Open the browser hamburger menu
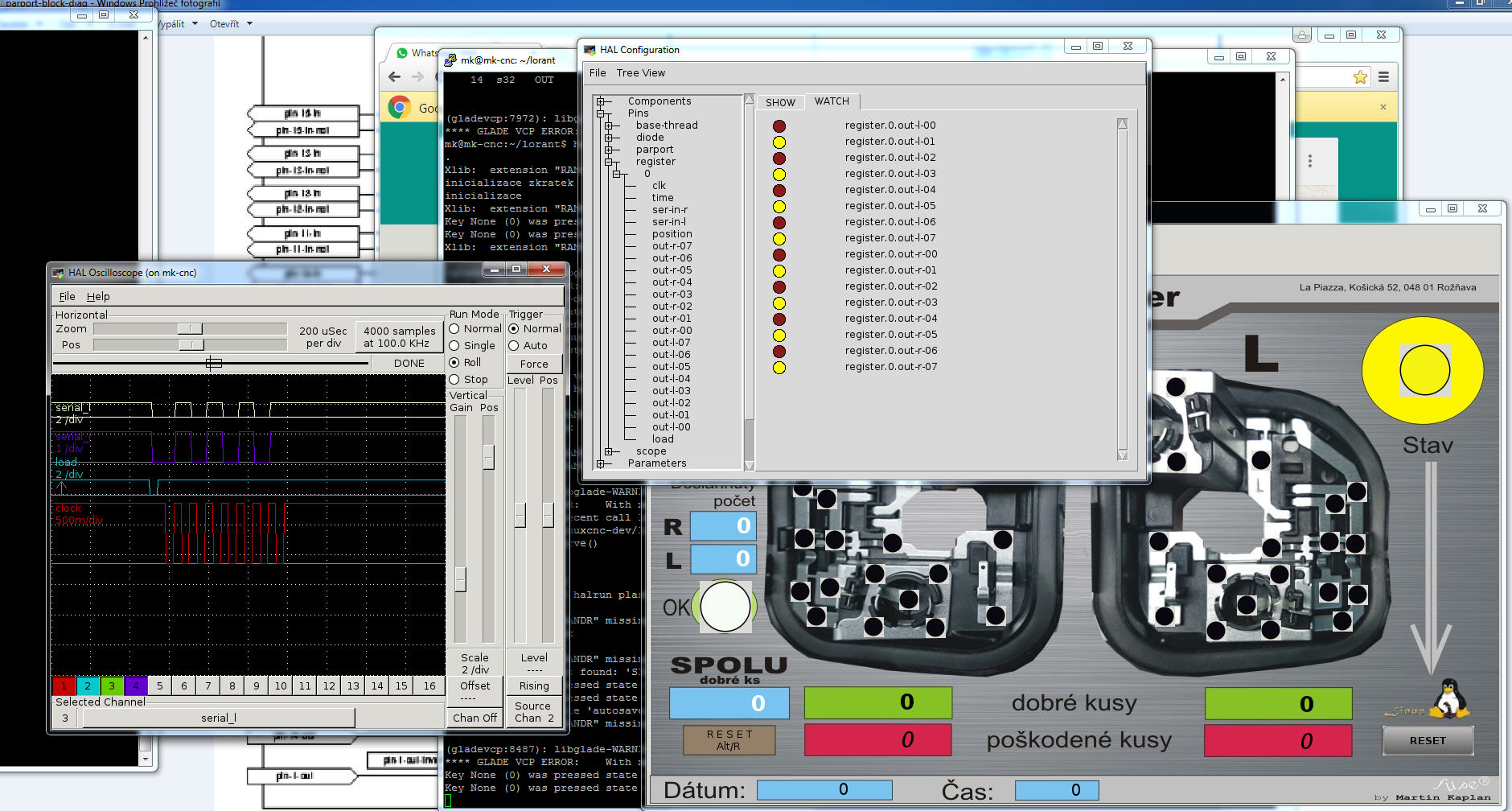The image size is (1512, 811). [1383, 77]
